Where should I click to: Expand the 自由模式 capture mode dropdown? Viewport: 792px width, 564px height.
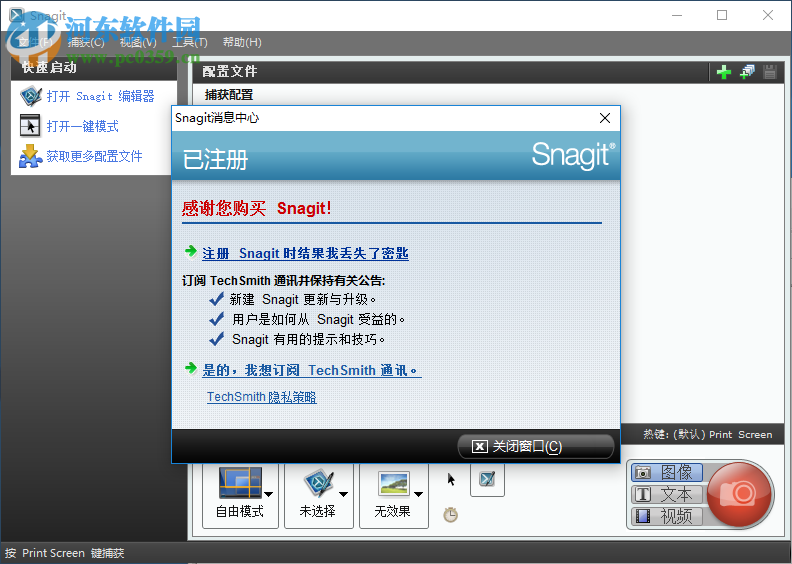269,493
